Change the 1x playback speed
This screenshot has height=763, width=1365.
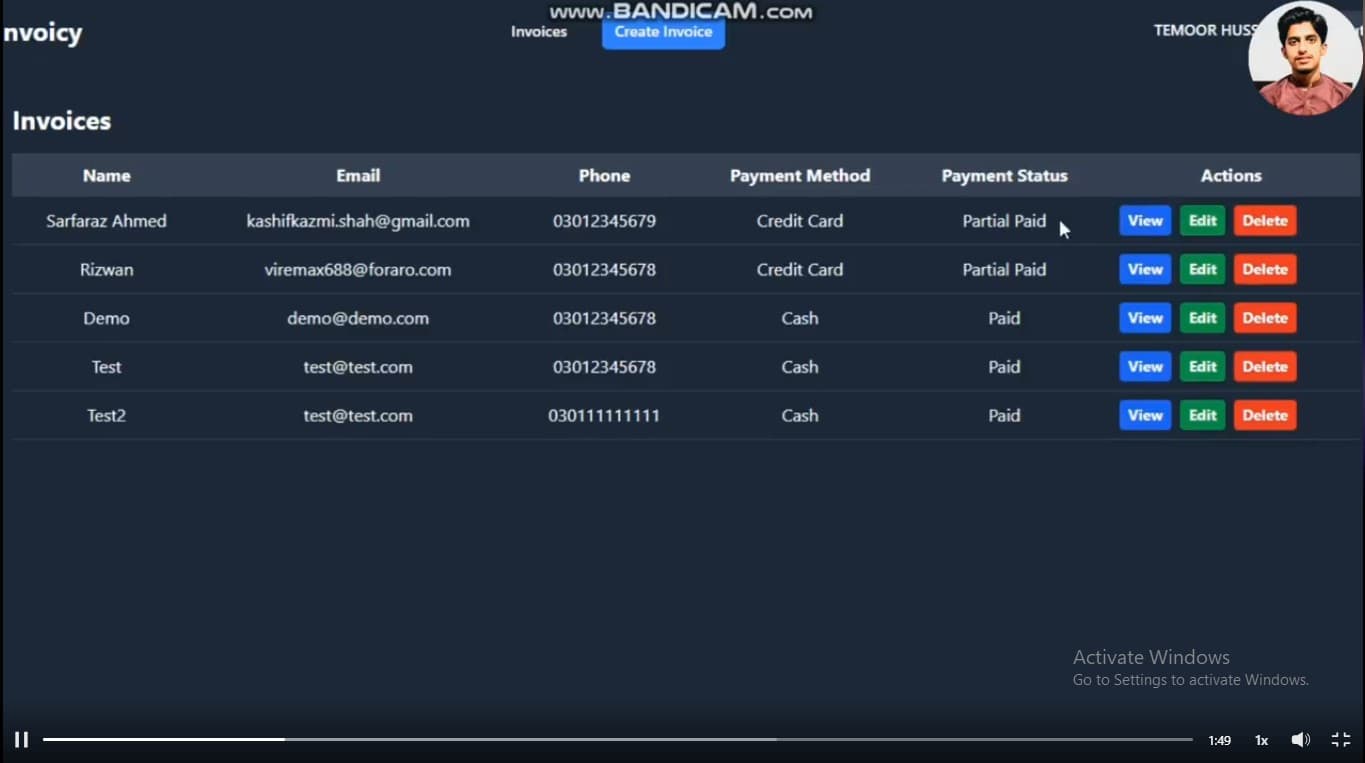[x=1261, y=741]
